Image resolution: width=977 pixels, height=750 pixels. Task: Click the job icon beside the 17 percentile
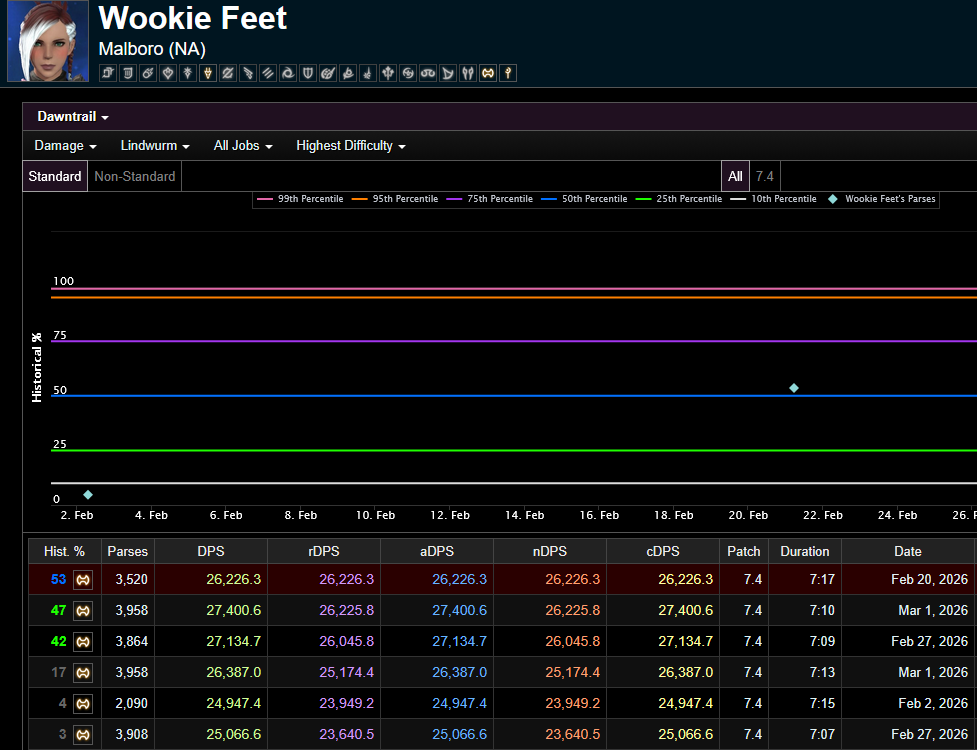pyautogui.click(x=84, y=672)
